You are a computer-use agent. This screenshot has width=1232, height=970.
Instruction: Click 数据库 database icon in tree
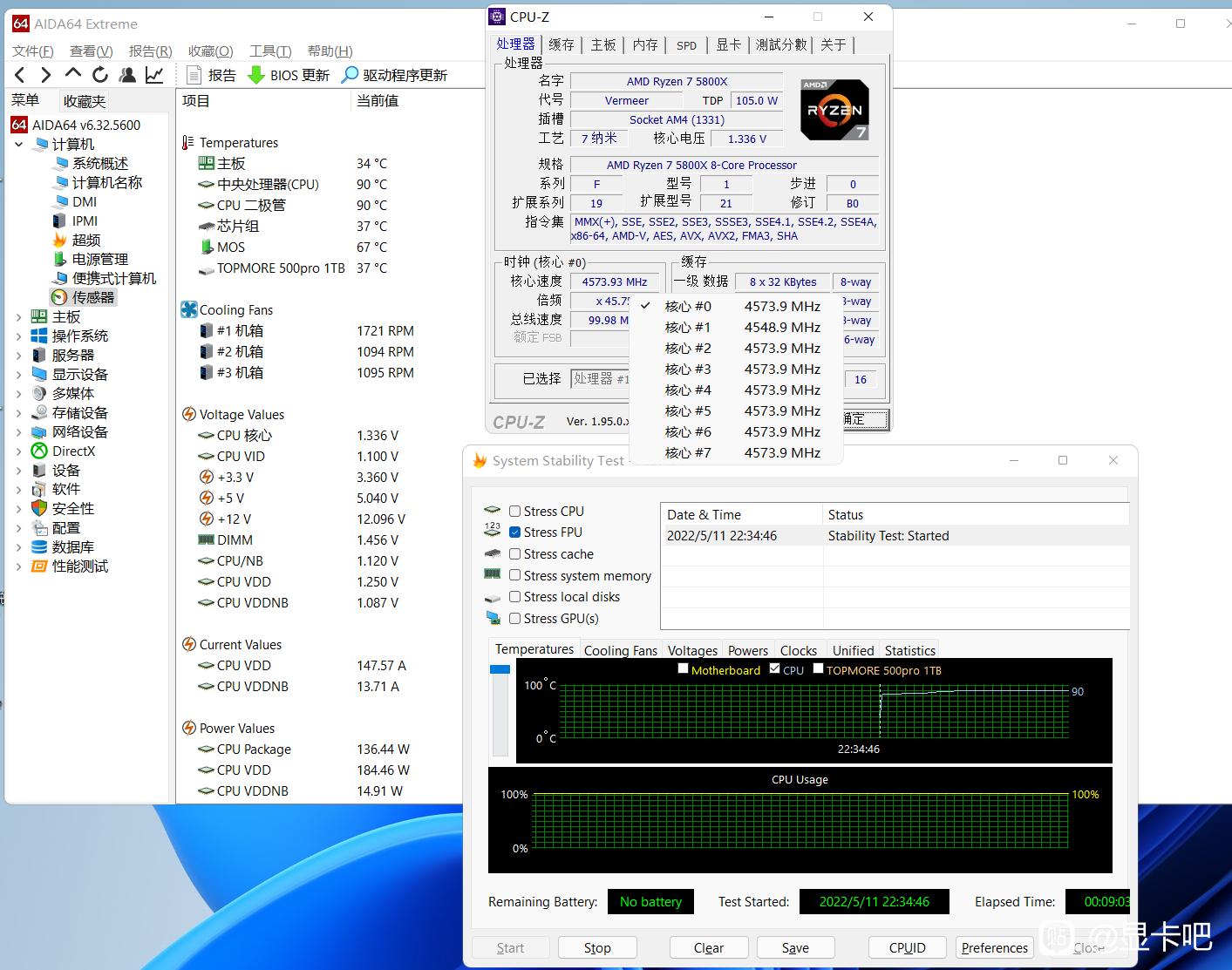(39, 546)
